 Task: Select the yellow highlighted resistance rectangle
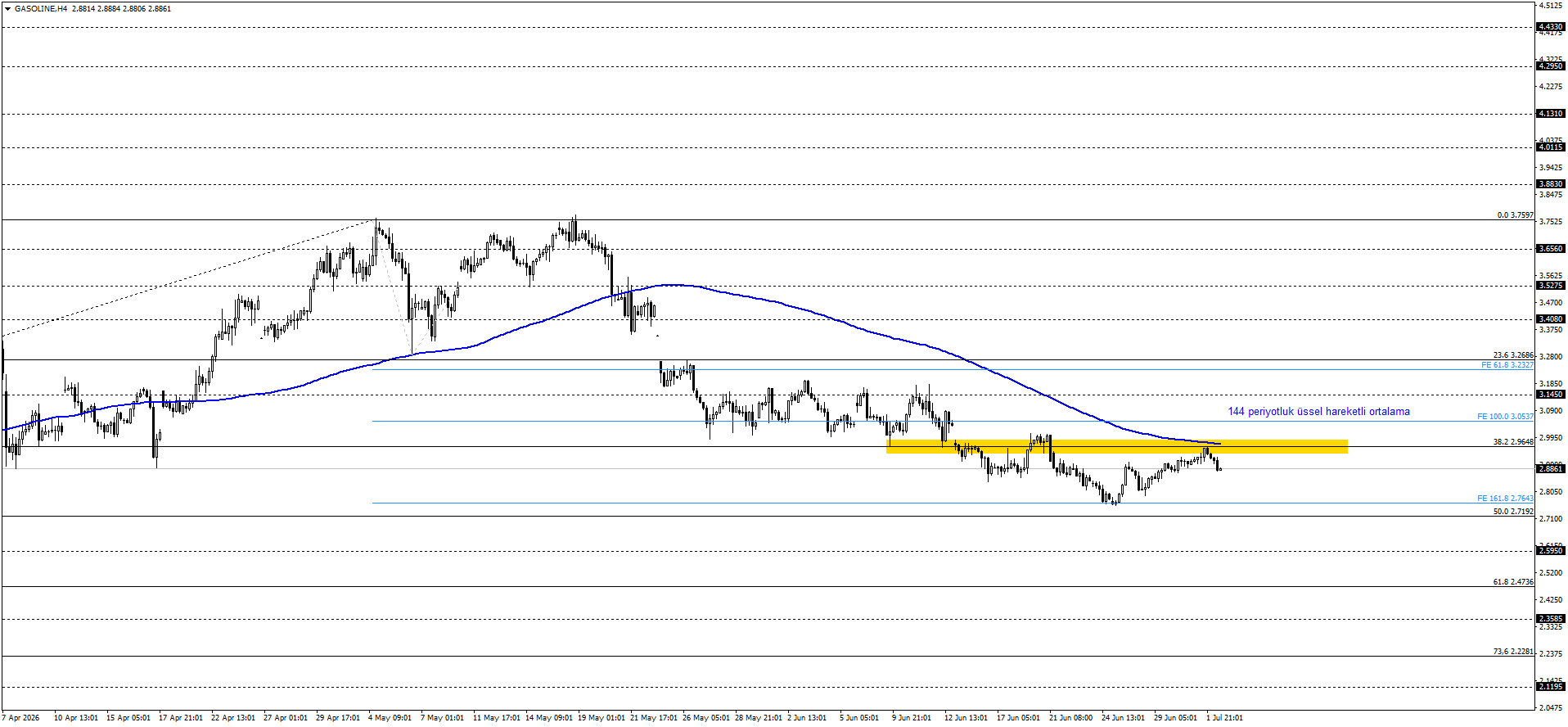[1117, 446]
